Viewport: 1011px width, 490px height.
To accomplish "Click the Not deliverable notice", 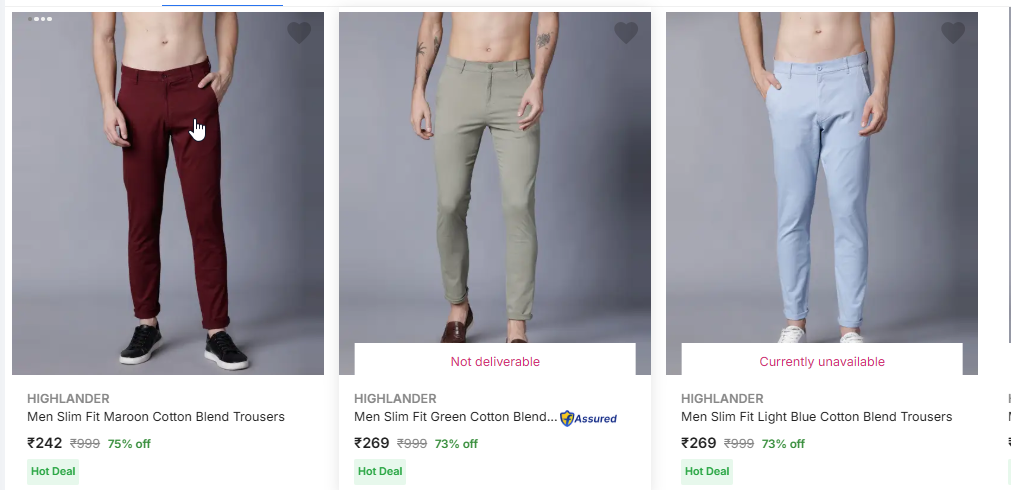I will pos(495,361).
